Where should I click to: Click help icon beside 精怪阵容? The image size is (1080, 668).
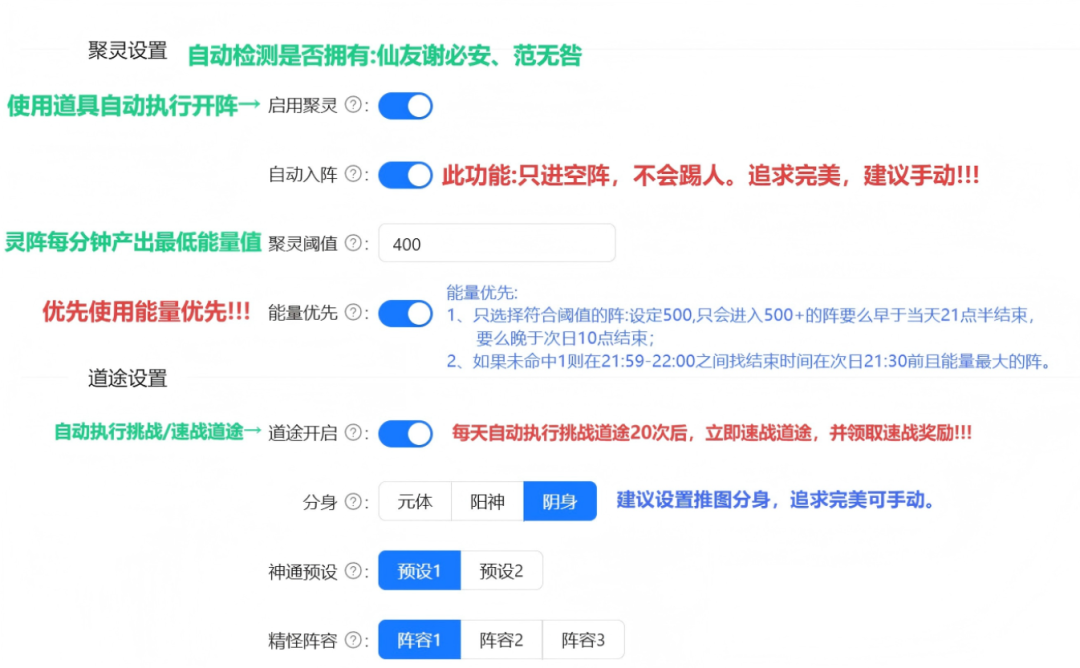point(352,640)
